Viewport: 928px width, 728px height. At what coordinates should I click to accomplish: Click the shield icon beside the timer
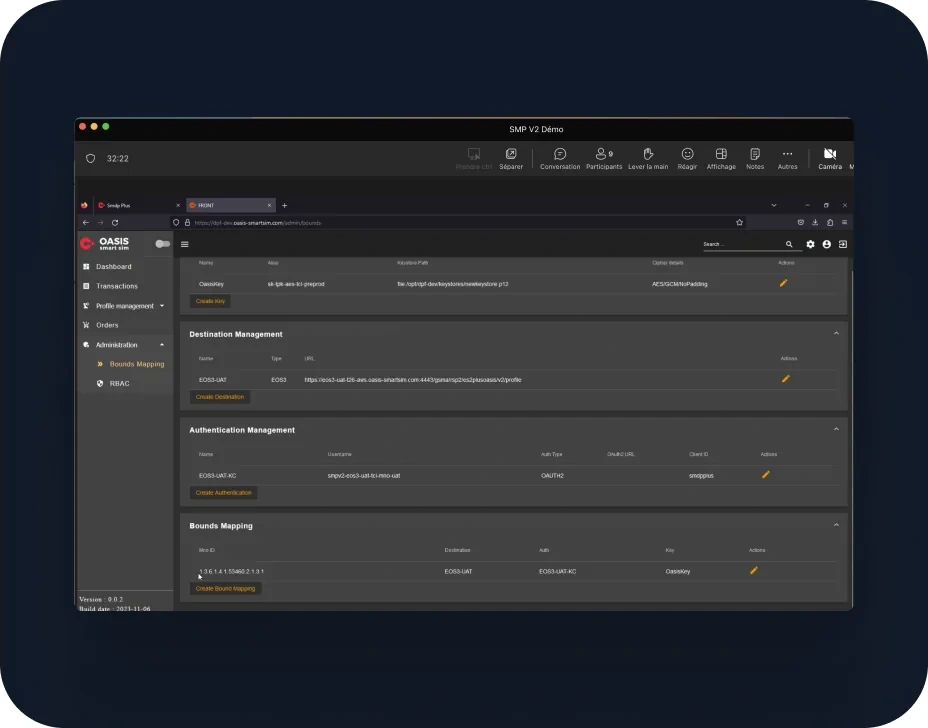pos(91,159)
